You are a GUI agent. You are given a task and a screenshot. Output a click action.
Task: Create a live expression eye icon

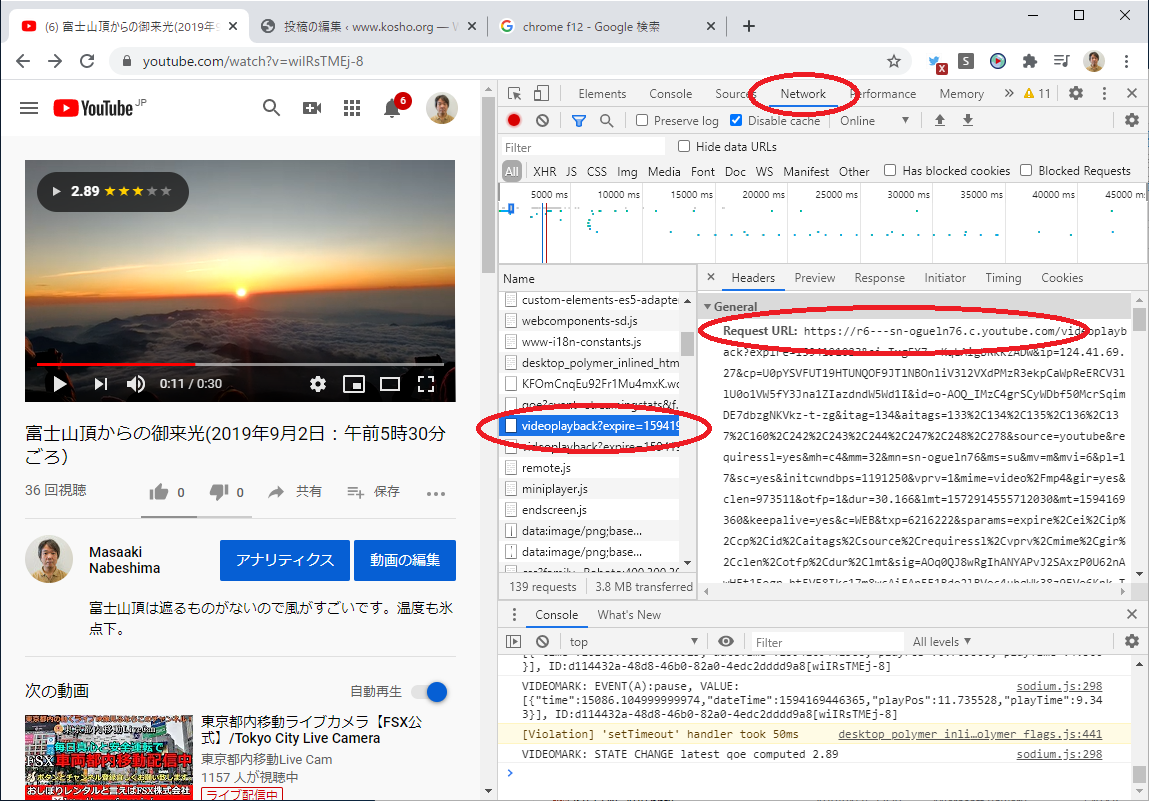[725, 641]
